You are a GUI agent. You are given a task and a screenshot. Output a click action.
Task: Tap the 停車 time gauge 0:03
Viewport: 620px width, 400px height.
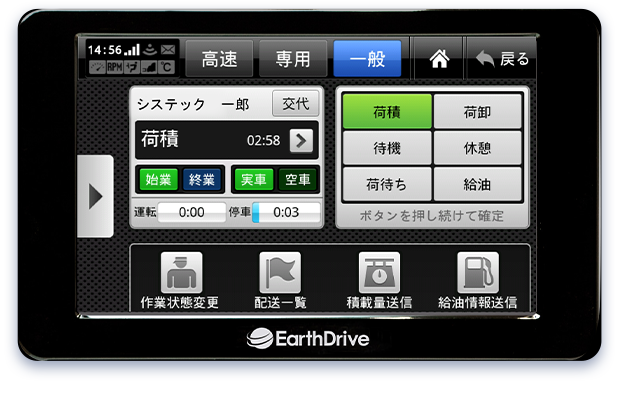pyautogui.click(x=286, y=212)
